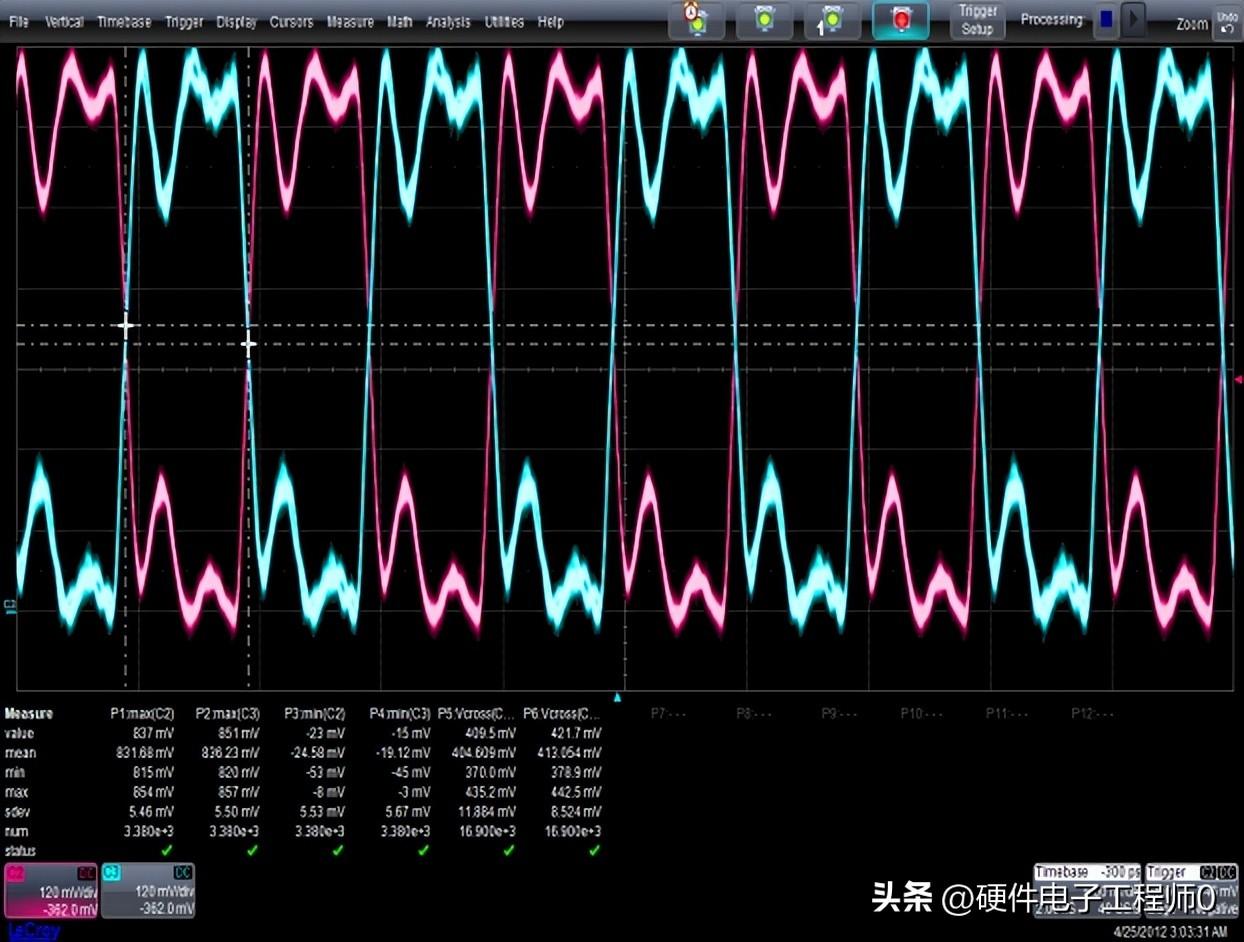Image resolution: width=1244 pixels, height=942 pixels.
Task: Click the empty P9 measurement slot
Action: tap(841, 714)
